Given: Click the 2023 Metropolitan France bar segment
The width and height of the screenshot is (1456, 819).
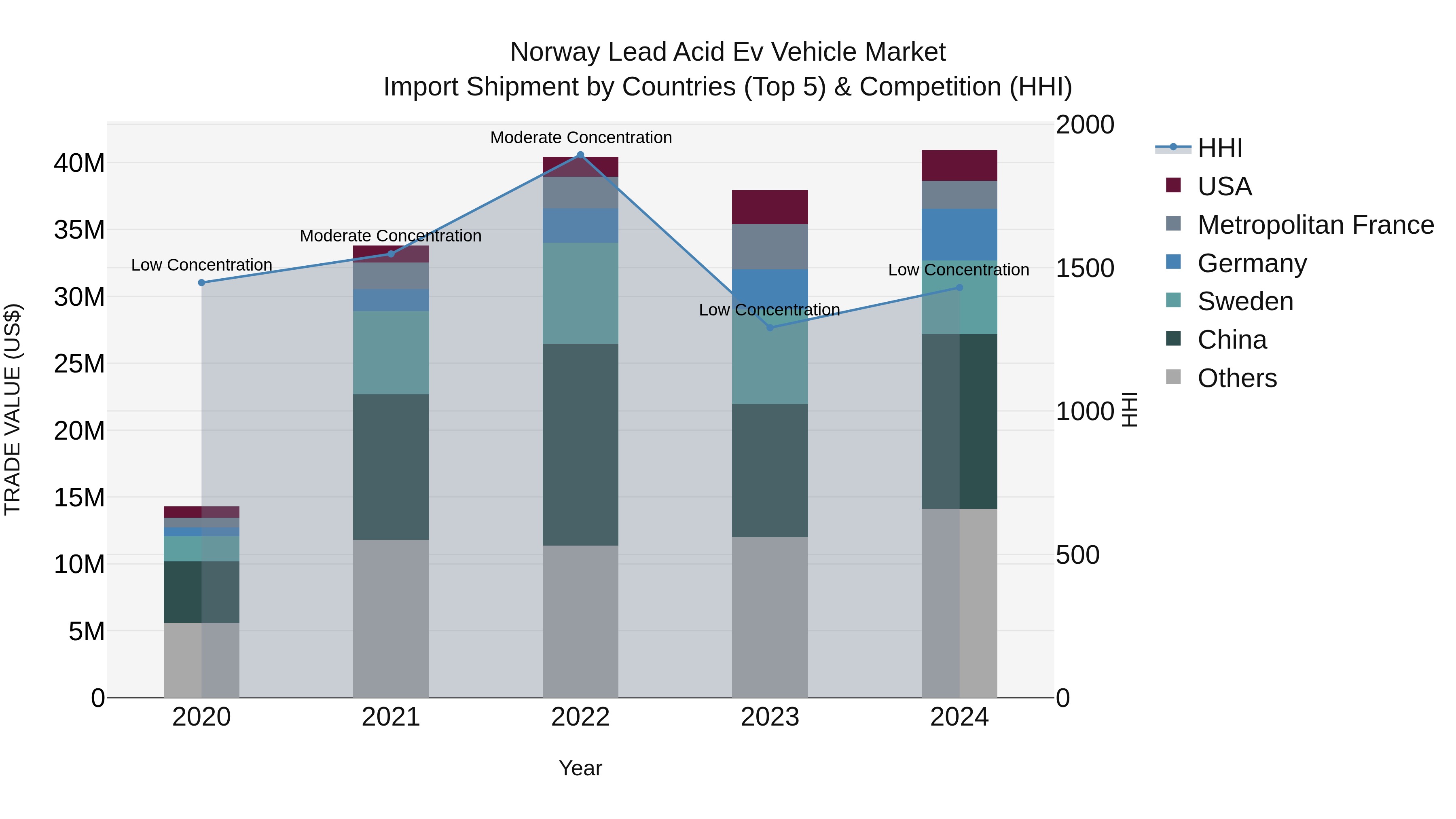Looking at the screenshot, I should tap(770, 247).
